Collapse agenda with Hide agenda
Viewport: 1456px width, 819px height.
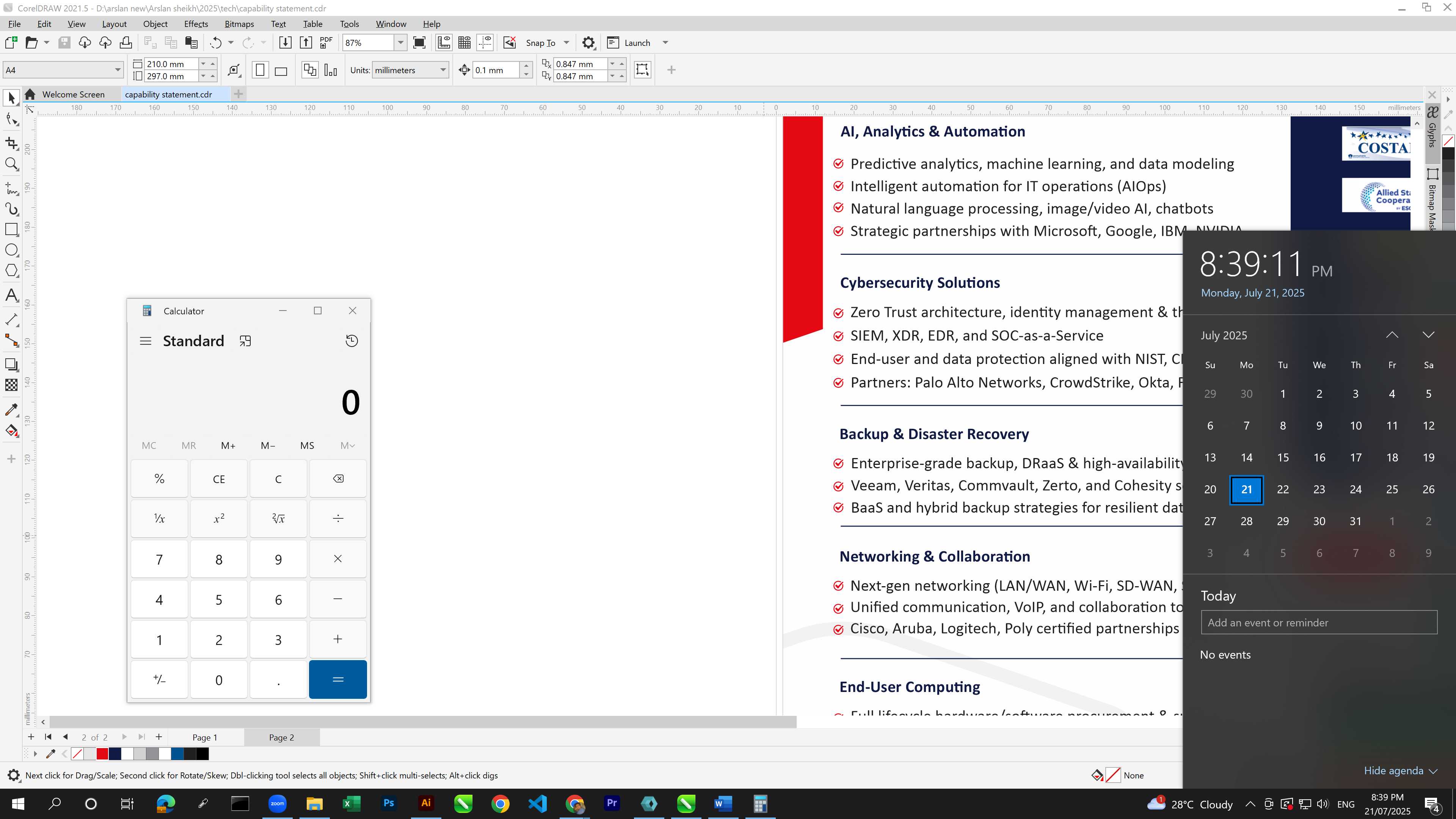1400,771
